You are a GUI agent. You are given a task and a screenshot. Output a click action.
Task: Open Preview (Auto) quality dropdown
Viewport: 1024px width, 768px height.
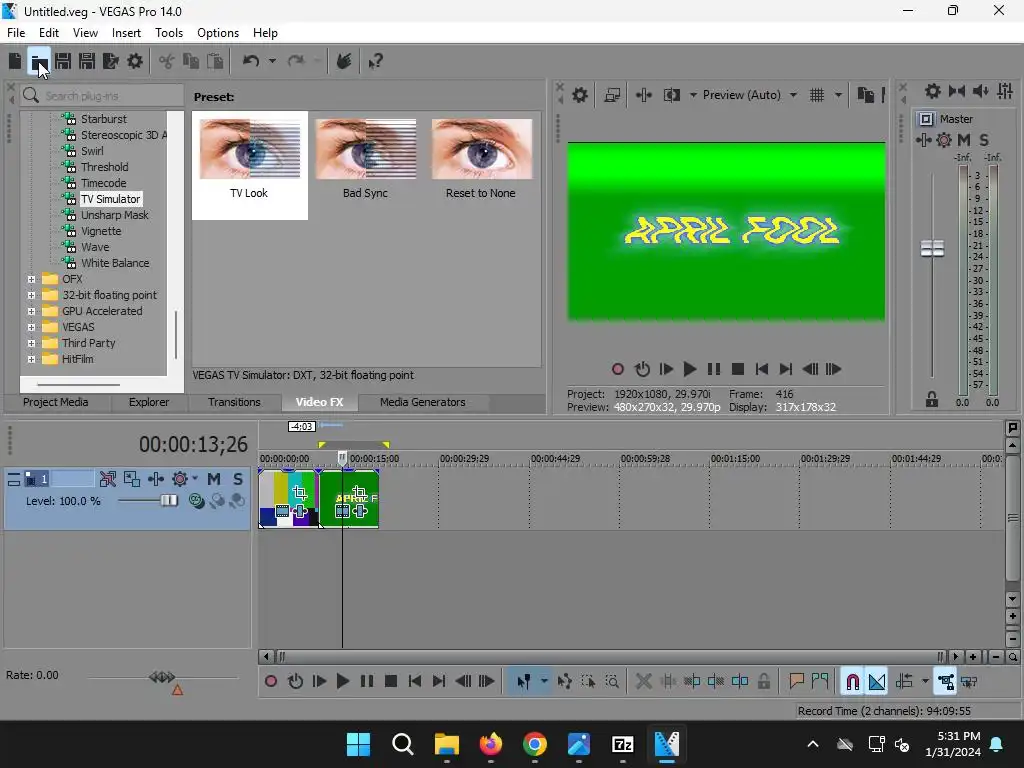[793, 95]
